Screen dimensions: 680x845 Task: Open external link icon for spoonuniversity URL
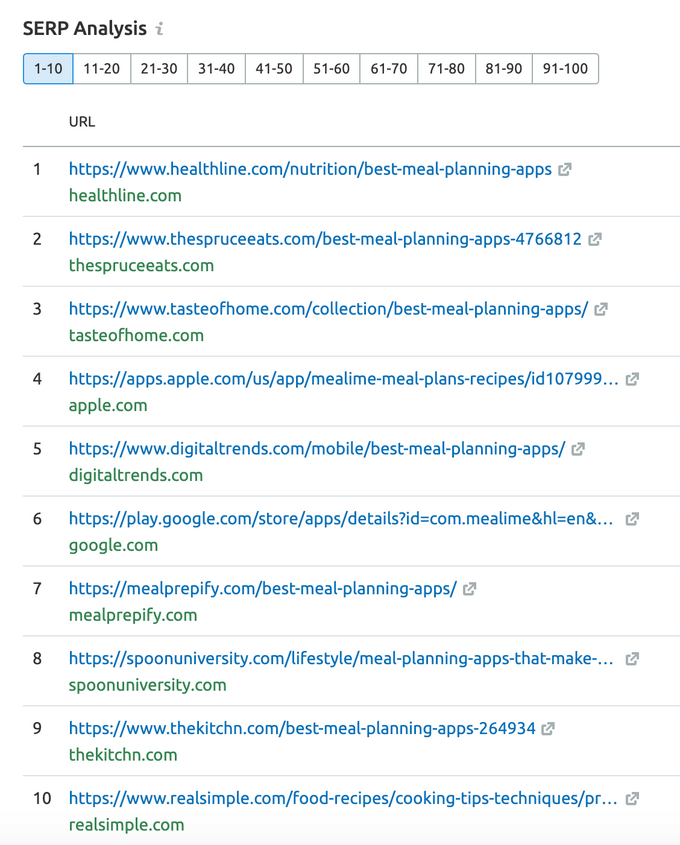coord(632,659)
